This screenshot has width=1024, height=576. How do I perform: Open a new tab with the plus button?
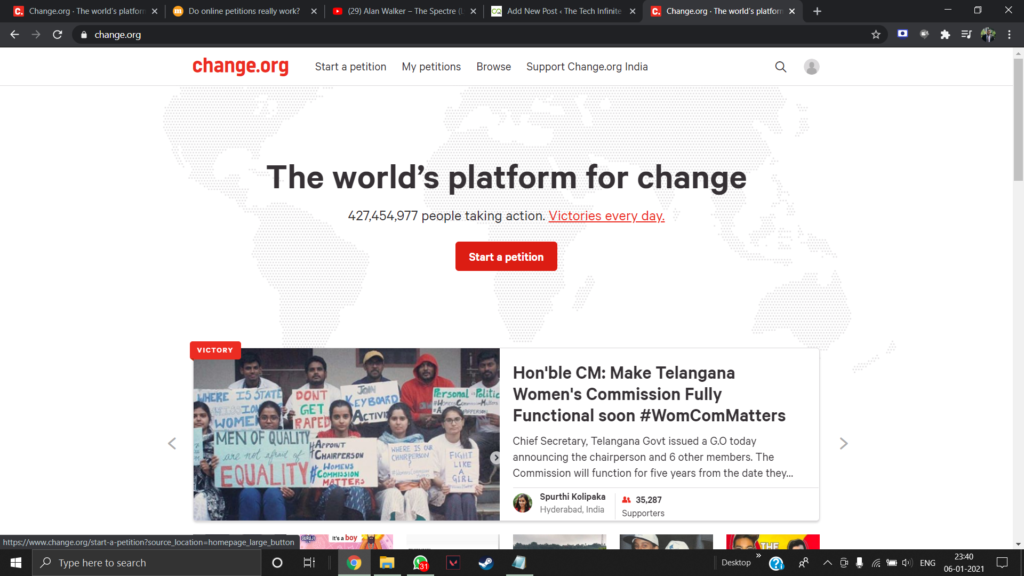817,11
